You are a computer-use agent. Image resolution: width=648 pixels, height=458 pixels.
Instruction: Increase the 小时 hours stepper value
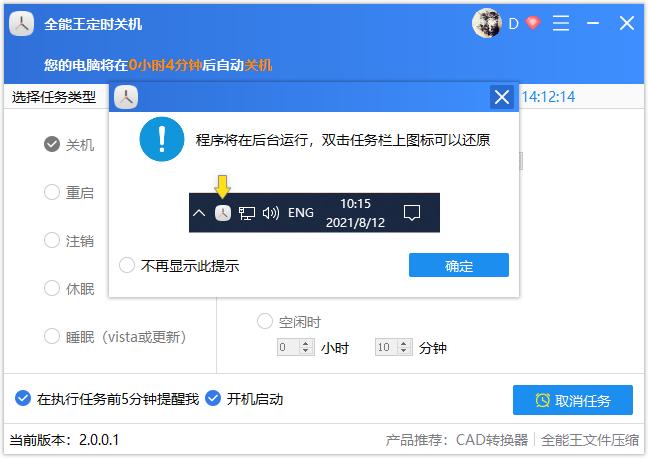click(306, 343)
